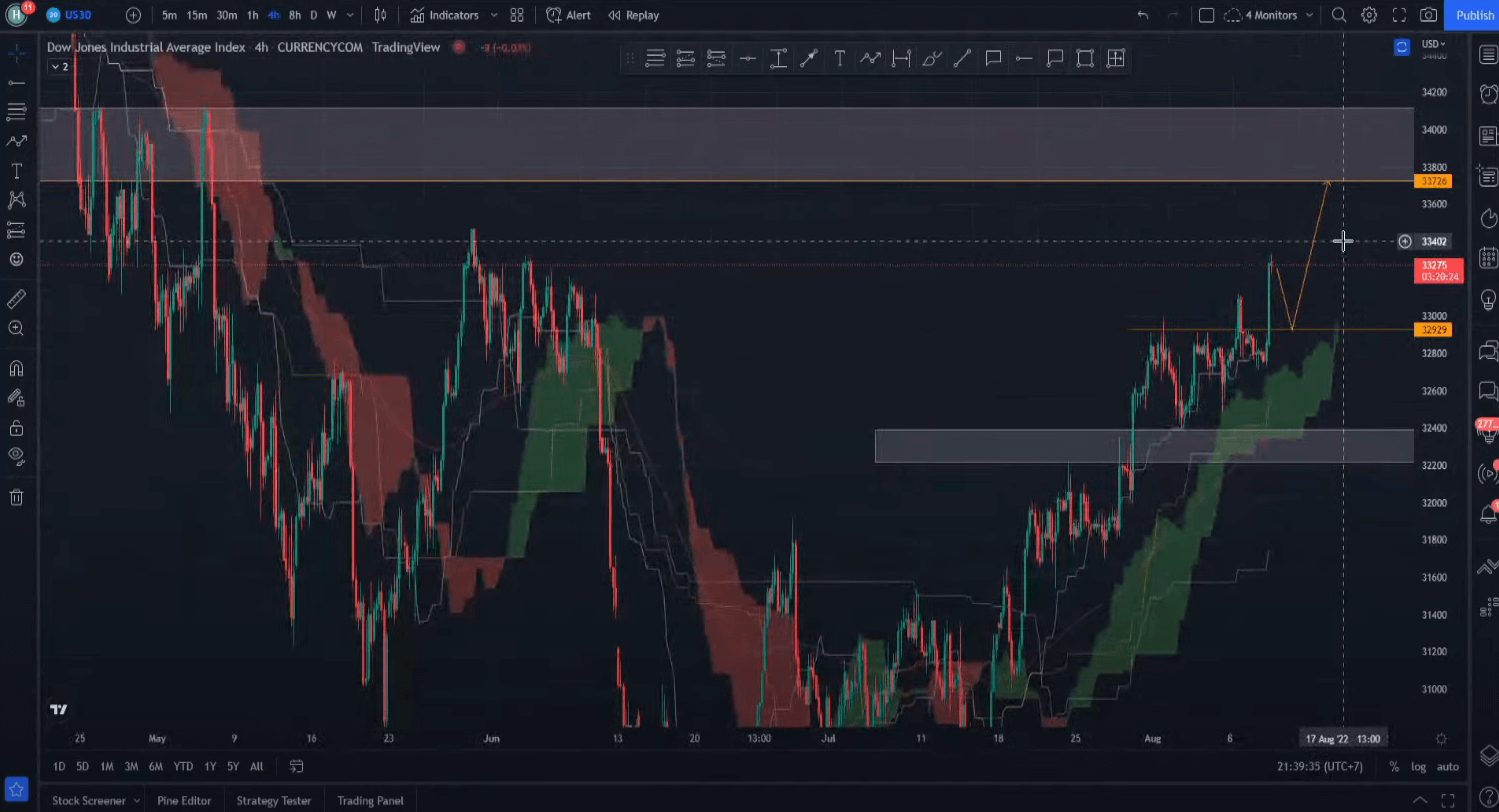Undo the last chart action
This screenshot has height=812, width=1499.
tap(1143, 15)
